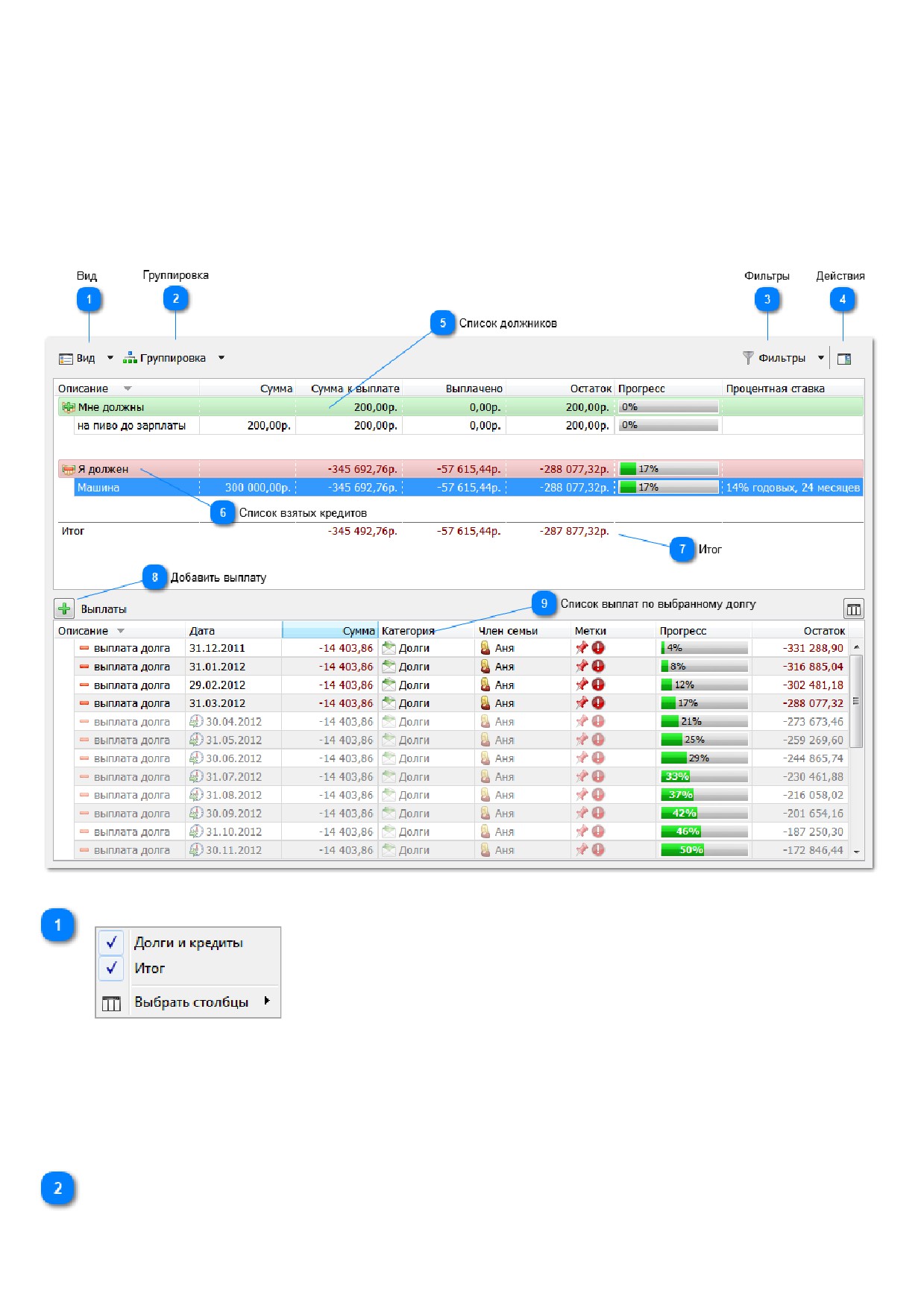Toggle the Итог checkmark in view menu
Image resolution: width=924 pixels, height=1308 pixels.
point(188,968)
